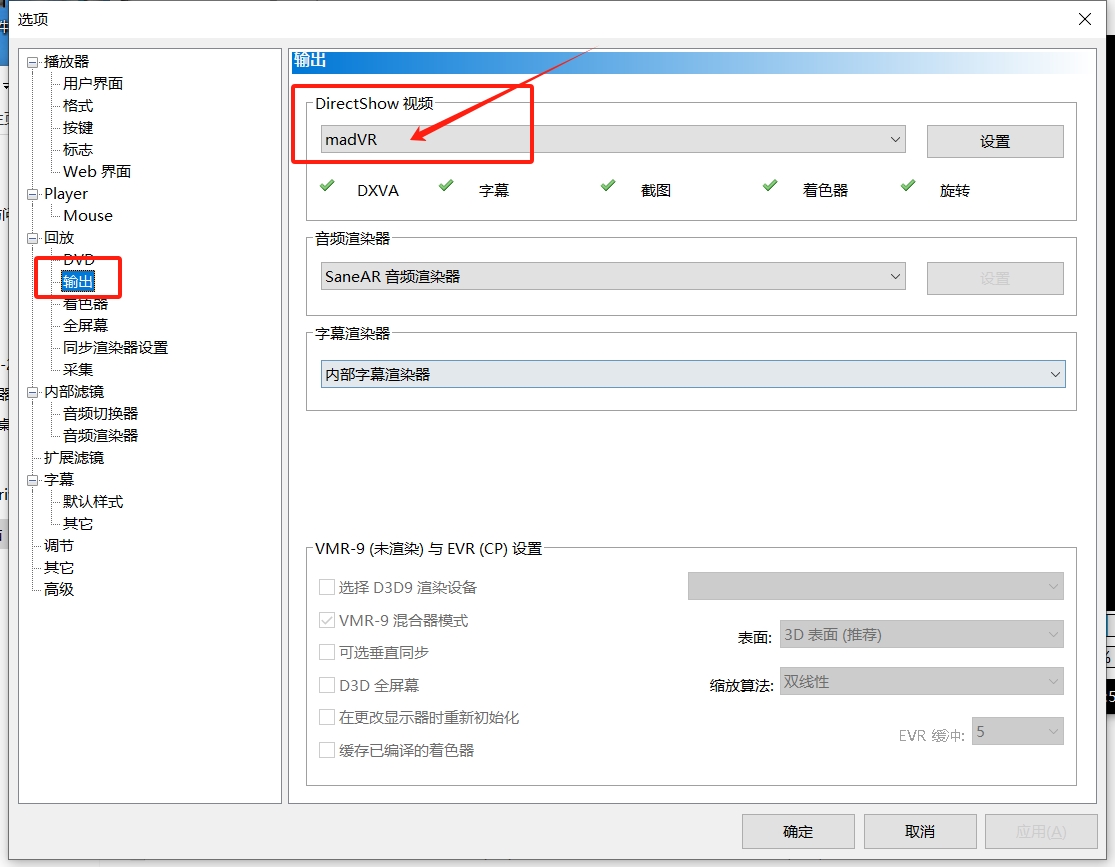Confirm with the 确定 button
1115x867 pixels.
798,831
